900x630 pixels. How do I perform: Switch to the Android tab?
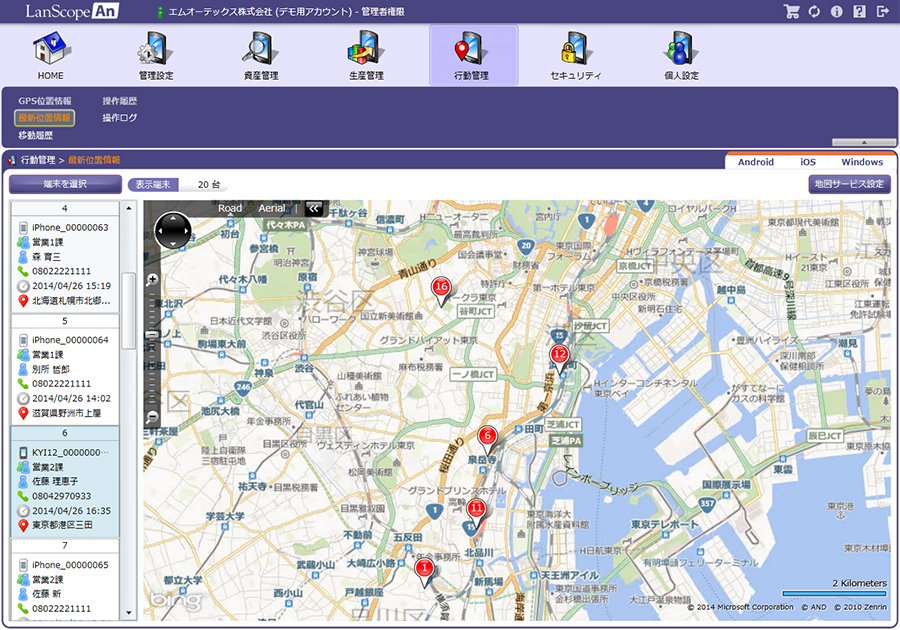coord(755,162)
